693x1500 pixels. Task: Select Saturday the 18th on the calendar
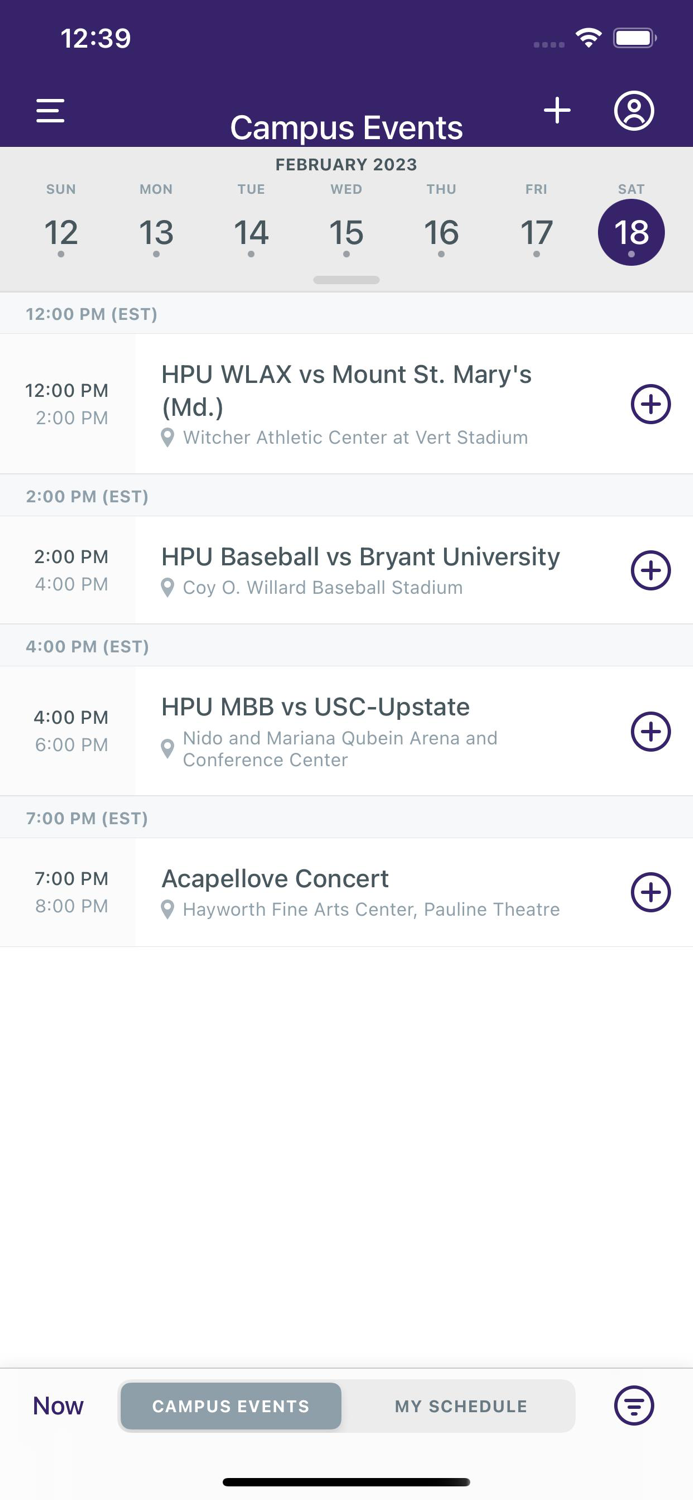point(631,232)
